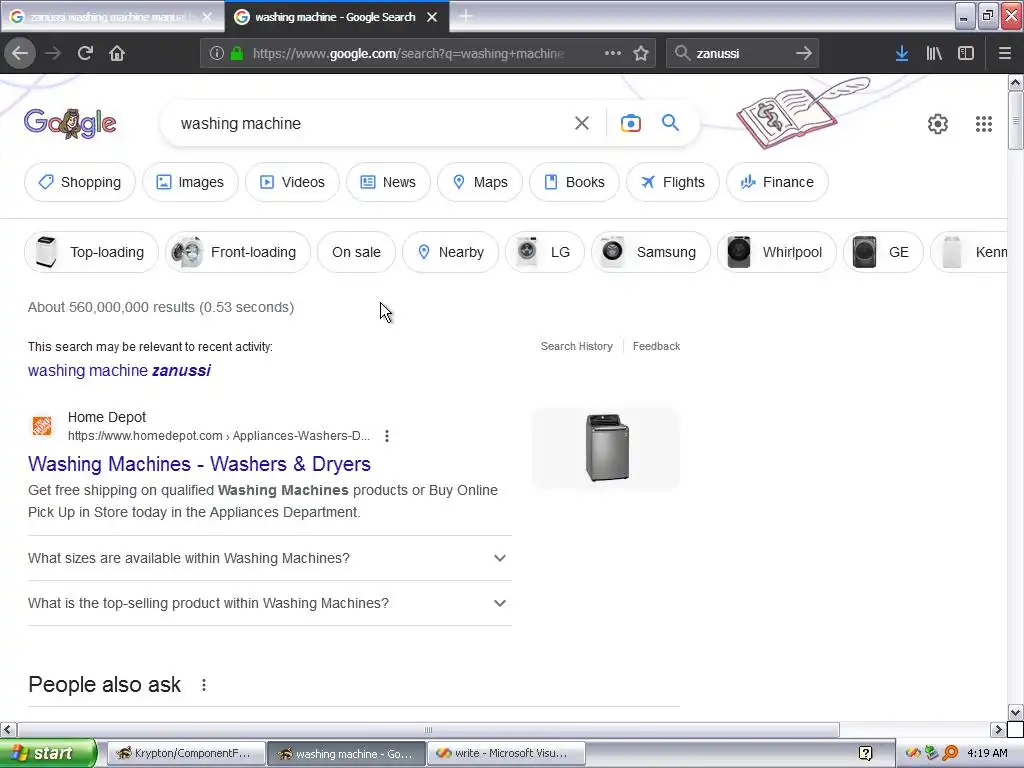Expand the top-selling product question
This screenshot has height=768, width=1024.
(270, 603)
